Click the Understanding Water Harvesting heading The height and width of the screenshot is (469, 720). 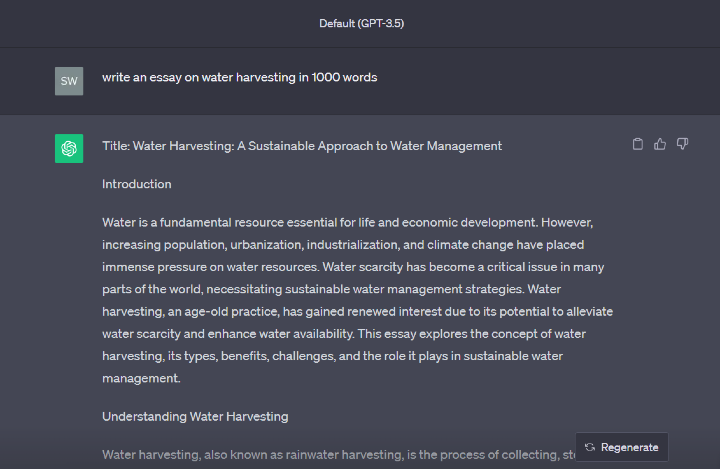(195, 416)
